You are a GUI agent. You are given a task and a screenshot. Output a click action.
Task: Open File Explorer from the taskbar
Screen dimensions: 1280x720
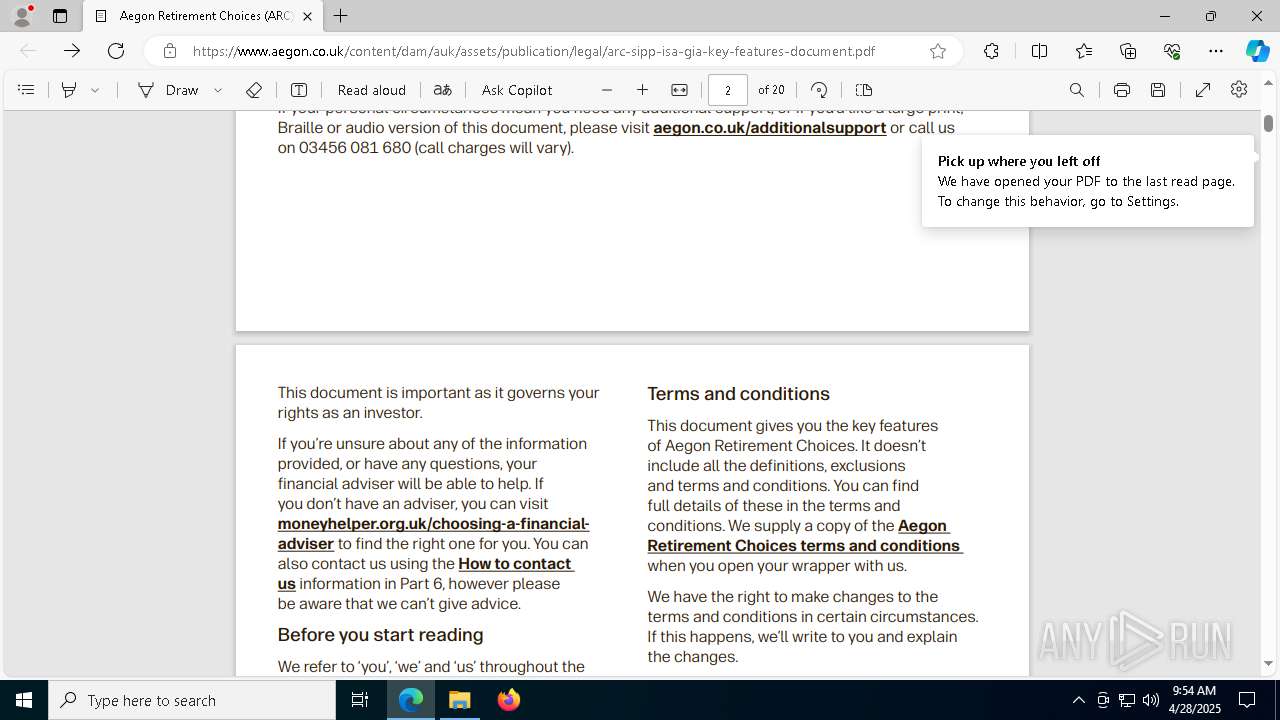point(460,700)
